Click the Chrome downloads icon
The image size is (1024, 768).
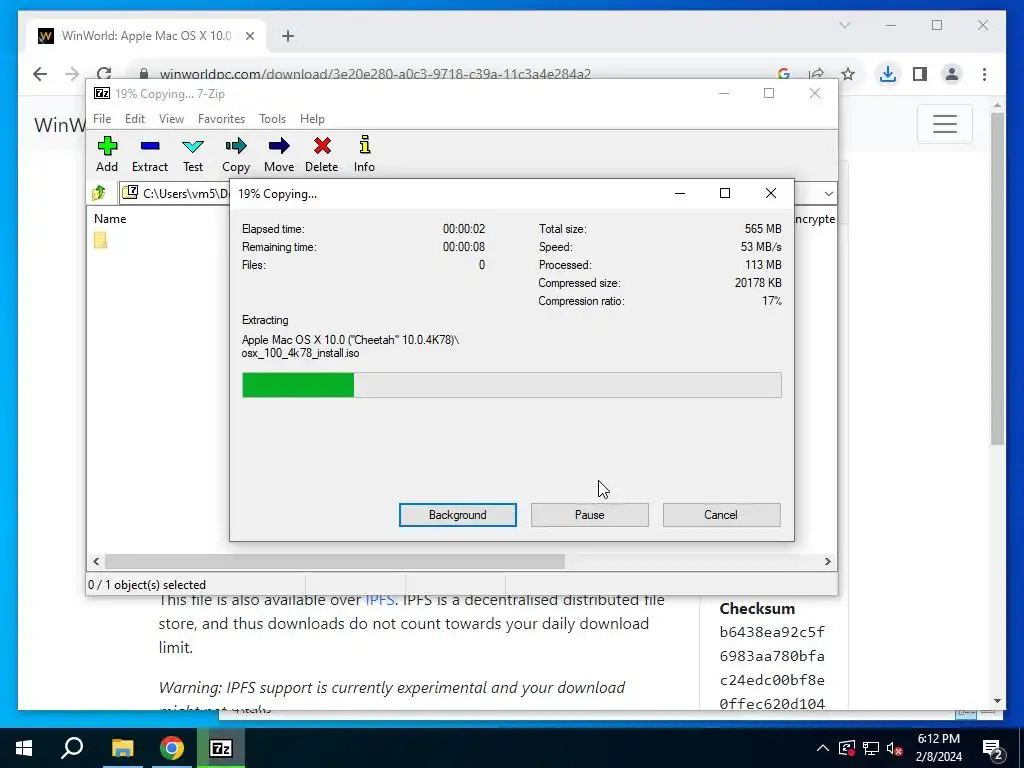click(x=888, y=74)
